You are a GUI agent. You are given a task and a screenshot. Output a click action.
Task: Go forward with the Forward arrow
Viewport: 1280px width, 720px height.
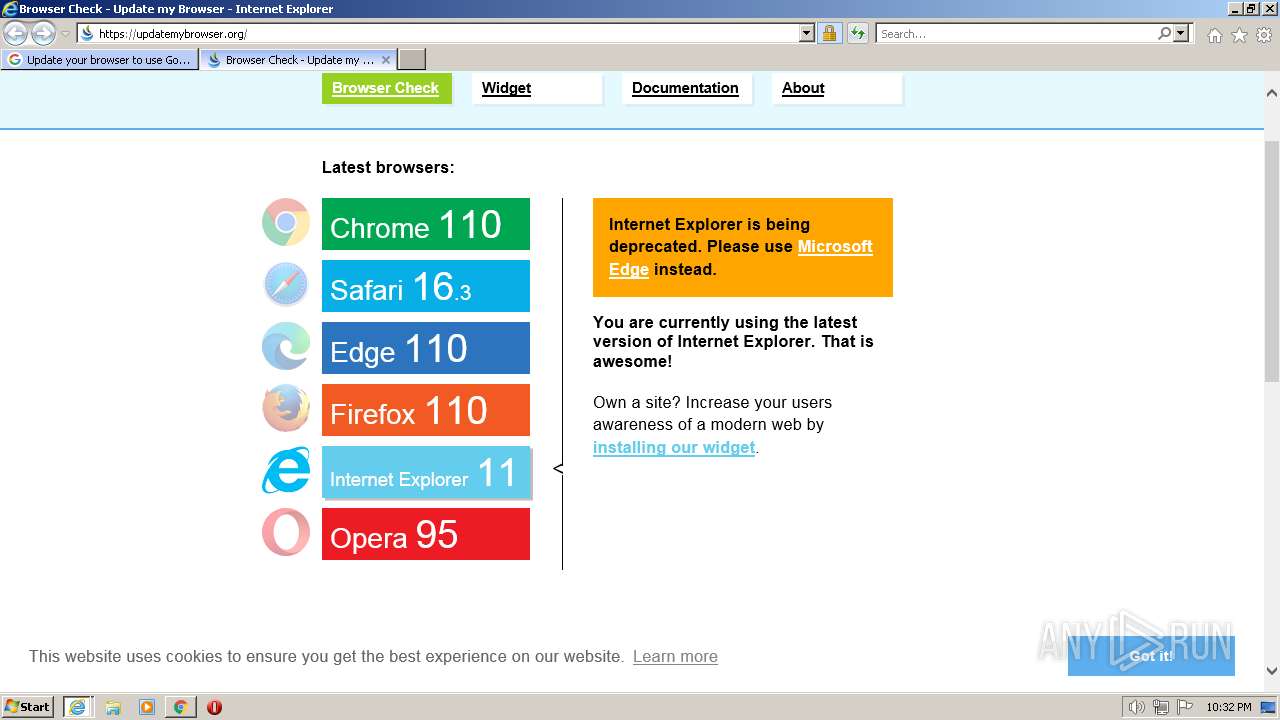pos(43,33)
